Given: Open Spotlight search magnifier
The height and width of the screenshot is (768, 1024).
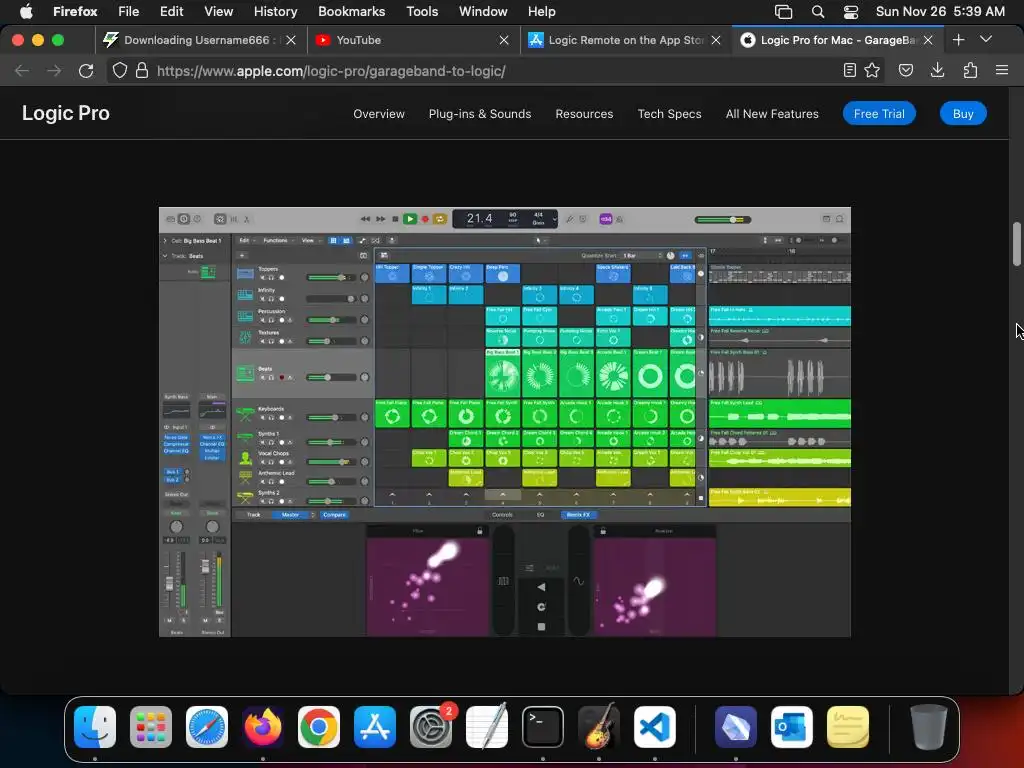Looking at the screenshot, I should [818, 11].
